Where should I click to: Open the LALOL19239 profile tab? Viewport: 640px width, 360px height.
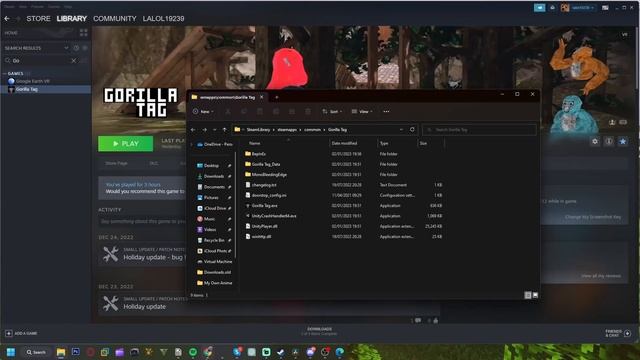164,19
